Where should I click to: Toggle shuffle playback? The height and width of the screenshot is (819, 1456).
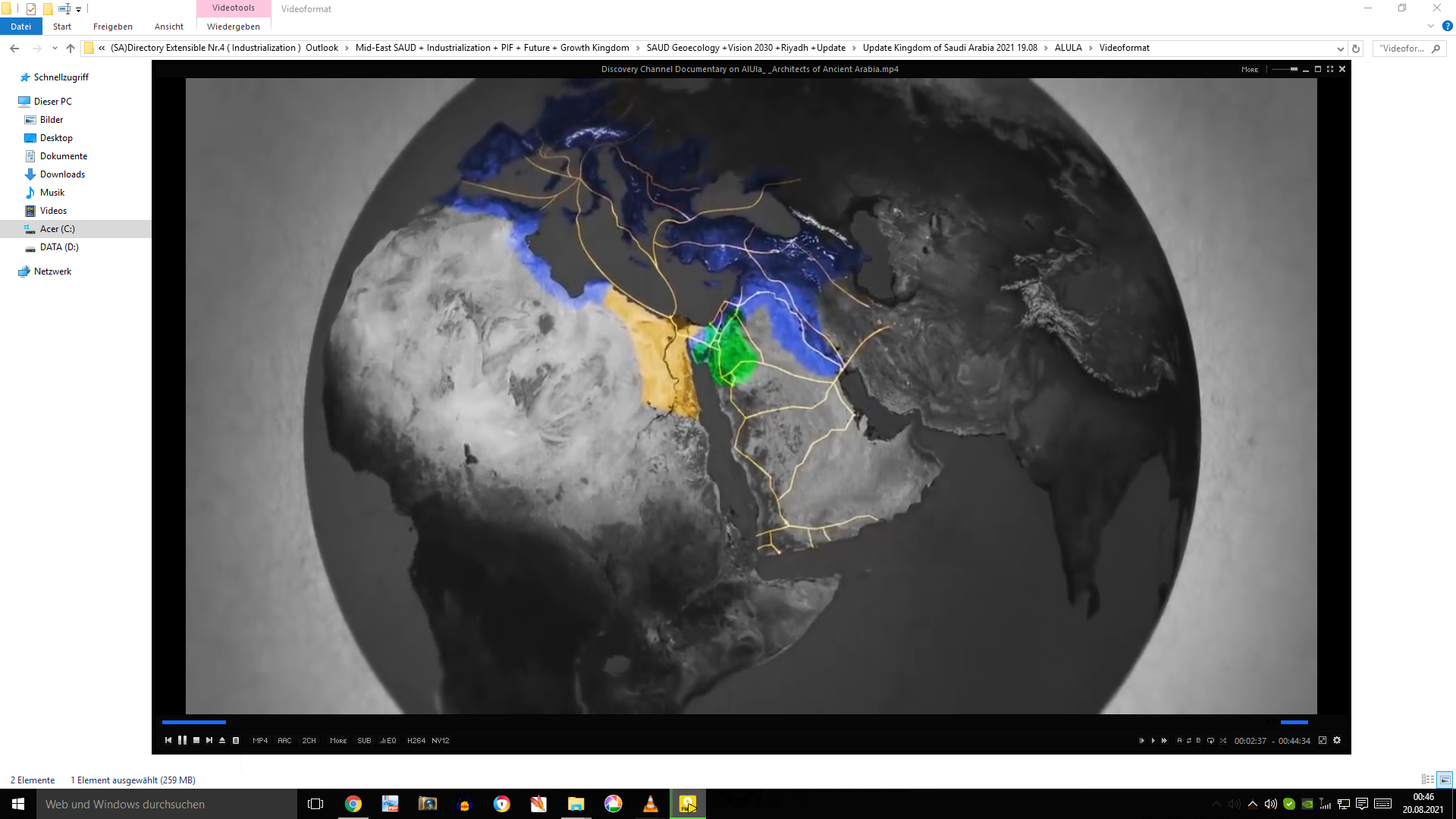[1223, 741]
